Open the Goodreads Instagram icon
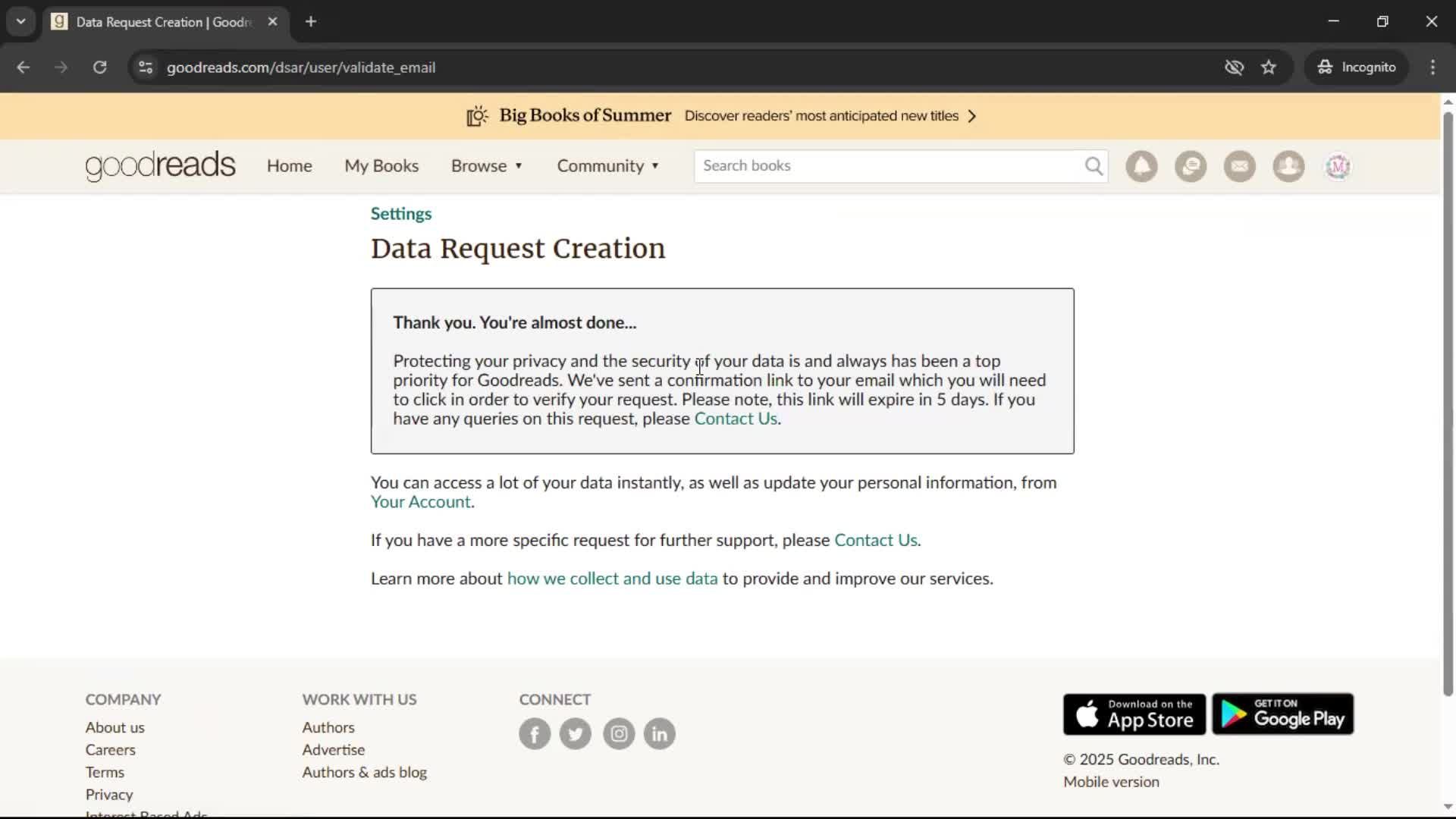This screenshot has height=819, width=1456. pyautogui.click(x=619, y=733)
